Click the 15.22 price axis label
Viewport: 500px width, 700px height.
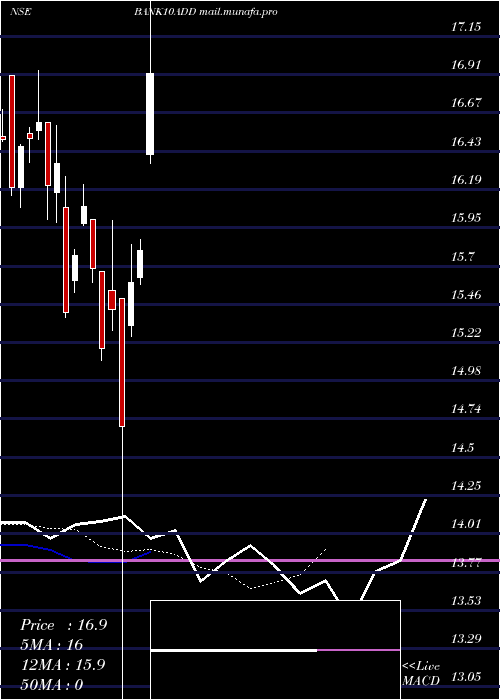(x=466, y=333)
